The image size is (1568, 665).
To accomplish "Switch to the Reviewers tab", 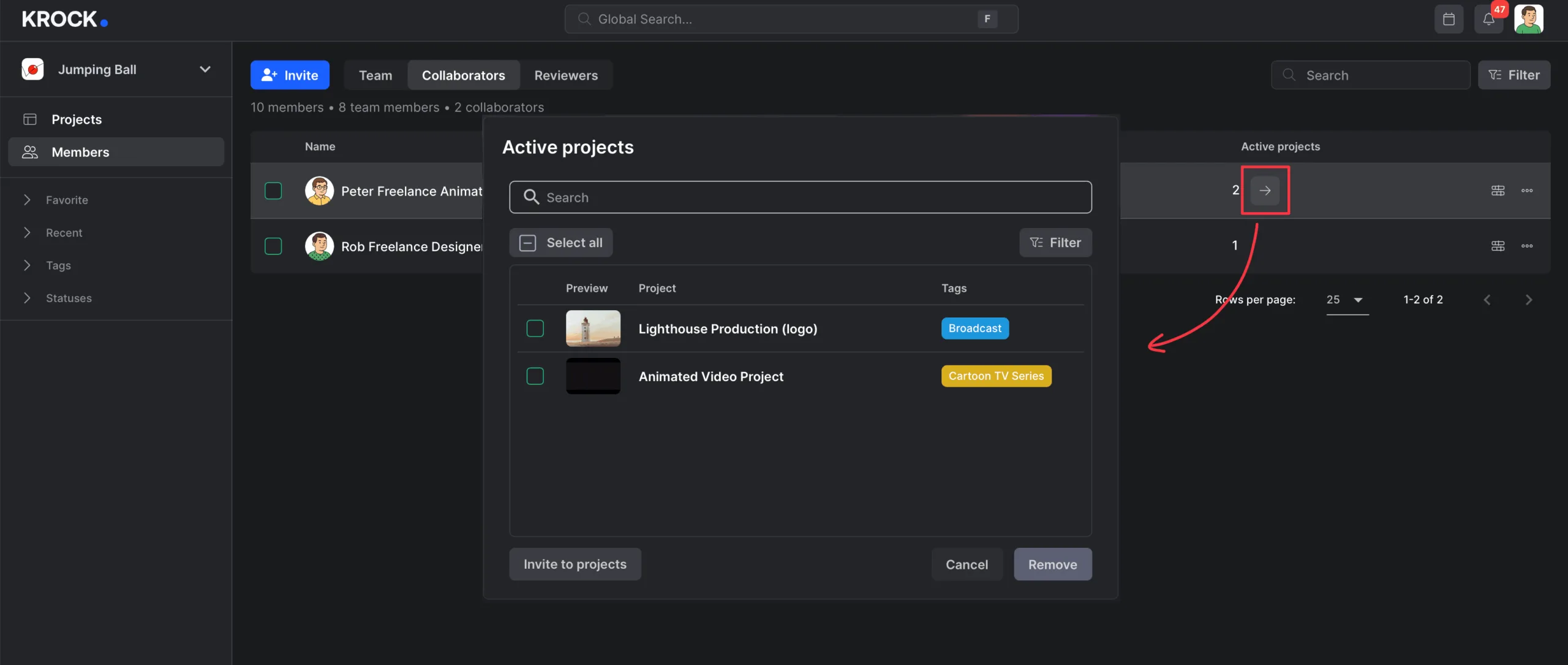I will point(565,75).
